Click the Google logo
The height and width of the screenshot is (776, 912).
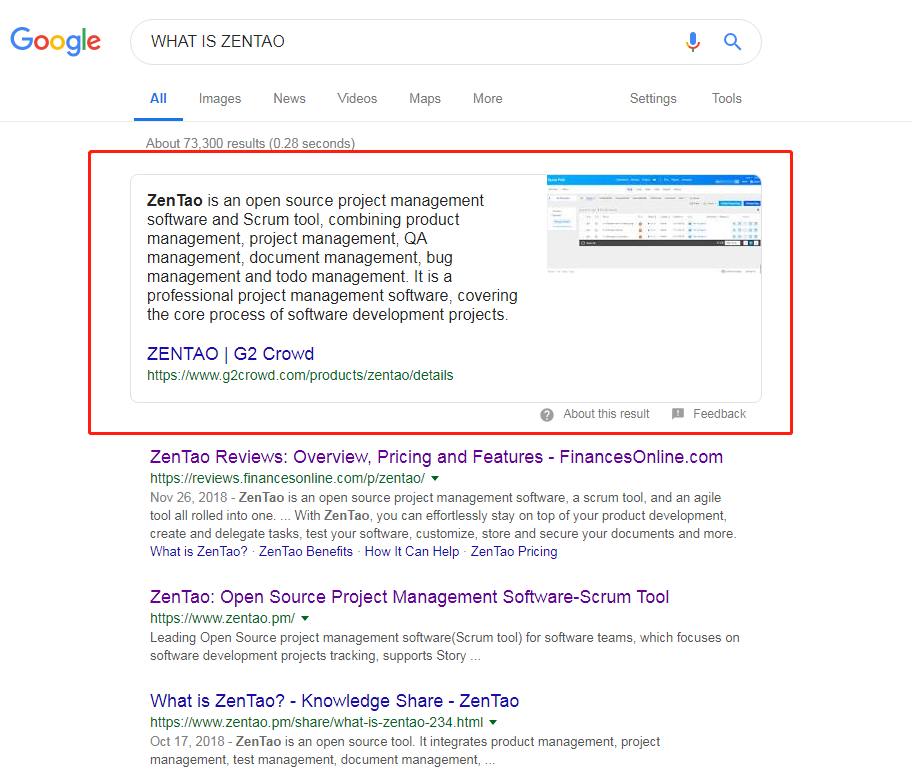pos(55,41)
